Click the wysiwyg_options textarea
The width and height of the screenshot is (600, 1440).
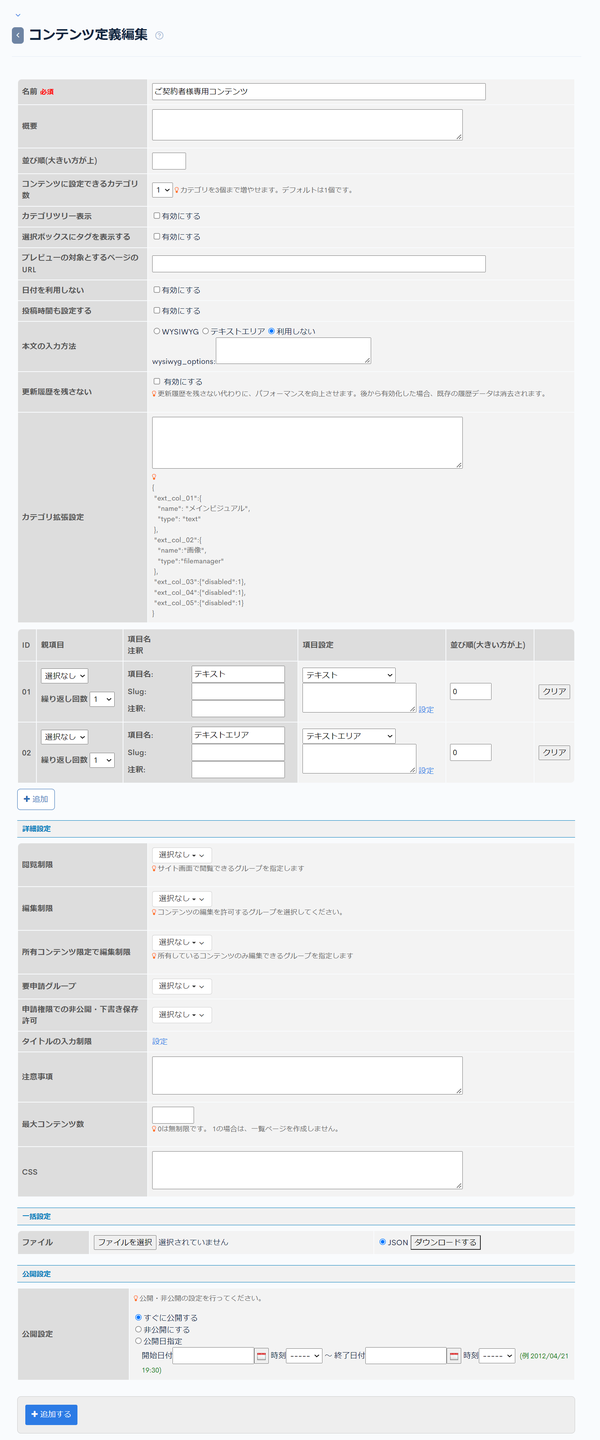293,351
